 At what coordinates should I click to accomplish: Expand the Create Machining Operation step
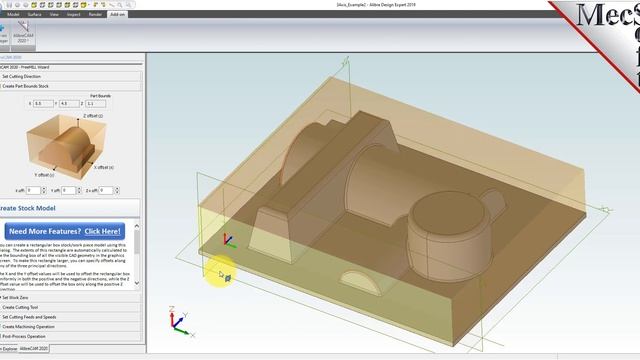(x=71, y=327)
